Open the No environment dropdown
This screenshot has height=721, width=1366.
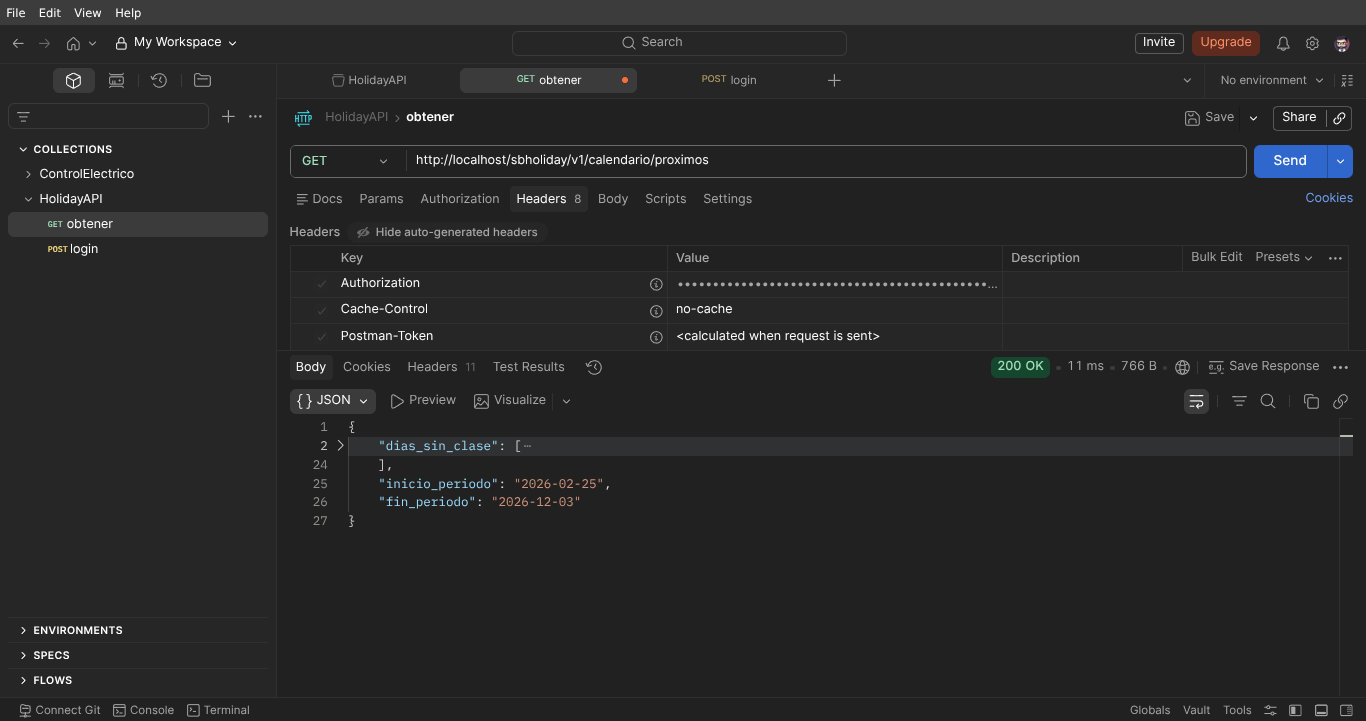tap(1272, 80)
